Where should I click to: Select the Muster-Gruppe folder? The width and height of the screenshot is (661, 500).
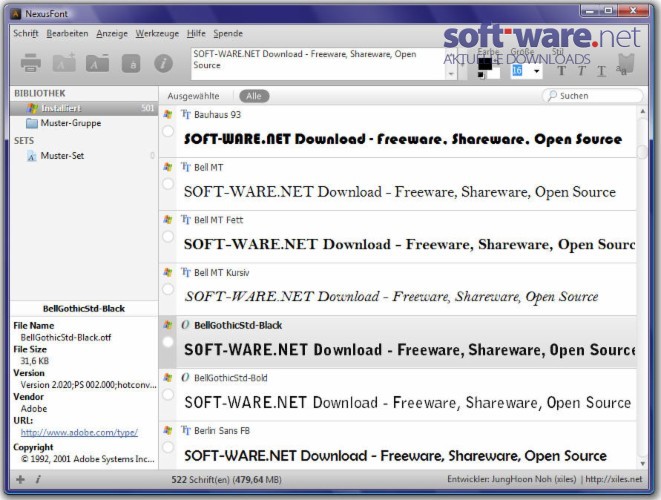70,123
